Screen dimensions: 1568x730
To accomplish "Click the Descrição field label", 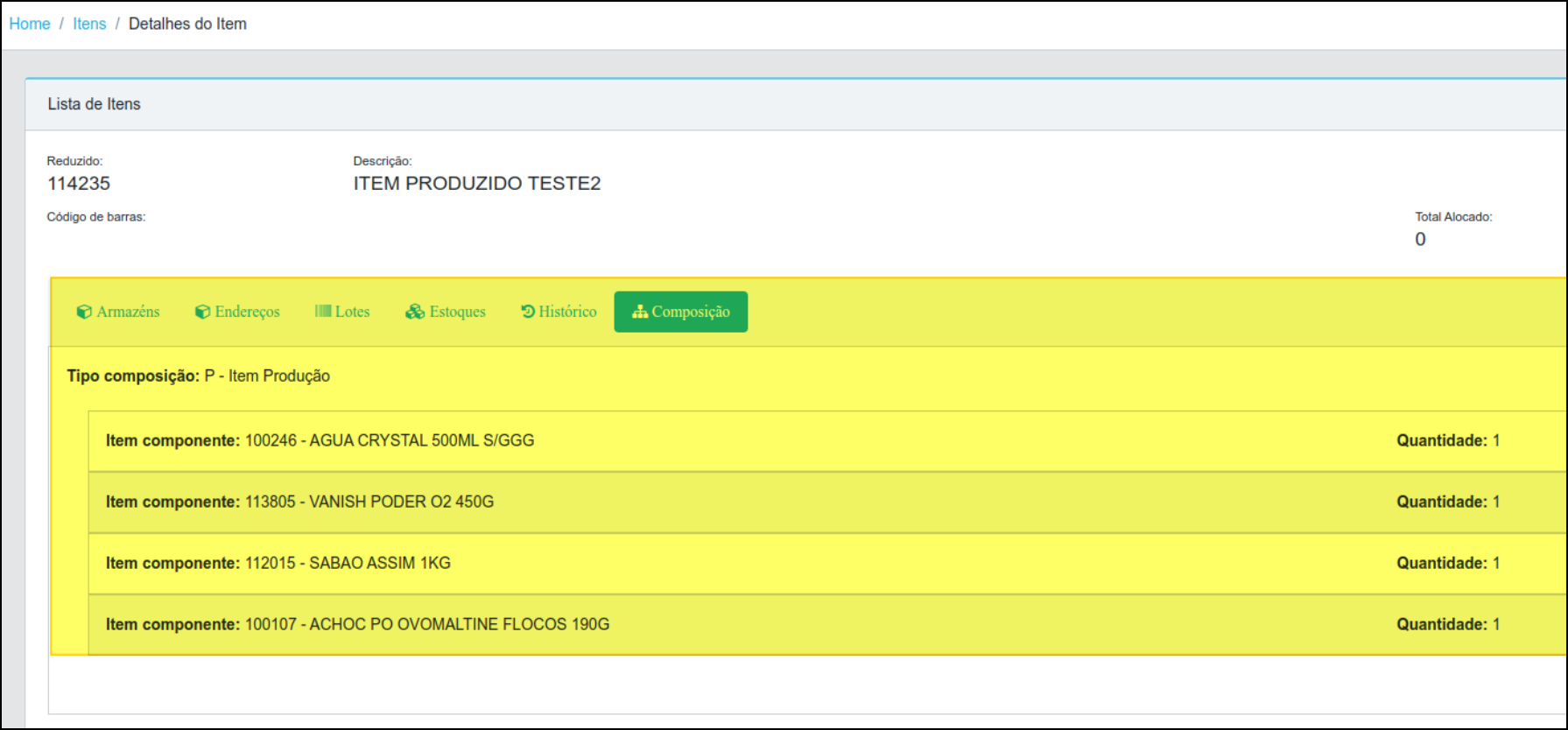I will point(383,161).
